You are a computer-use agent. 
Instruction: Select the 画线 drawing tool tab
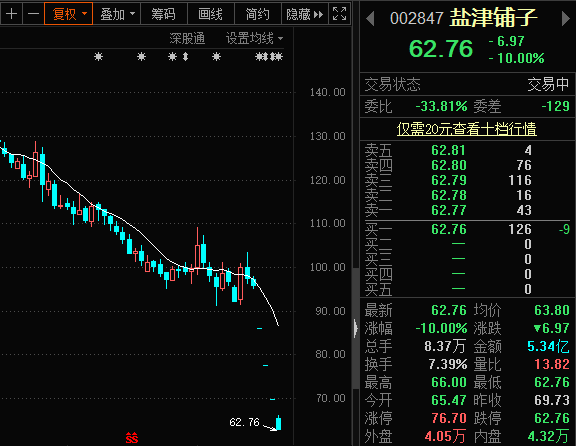(x=210, y=14)
